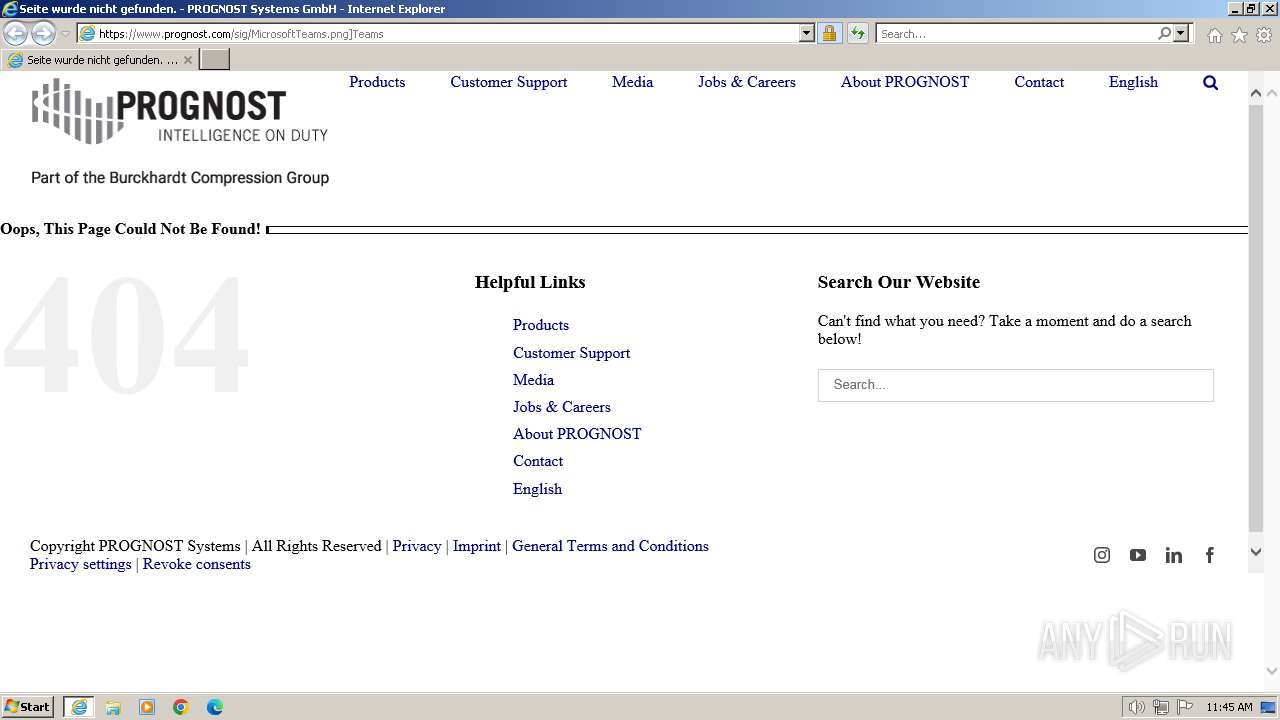Open the Contact menu item
This screenshot has height=720, width=1280.
pos(1039,82)
